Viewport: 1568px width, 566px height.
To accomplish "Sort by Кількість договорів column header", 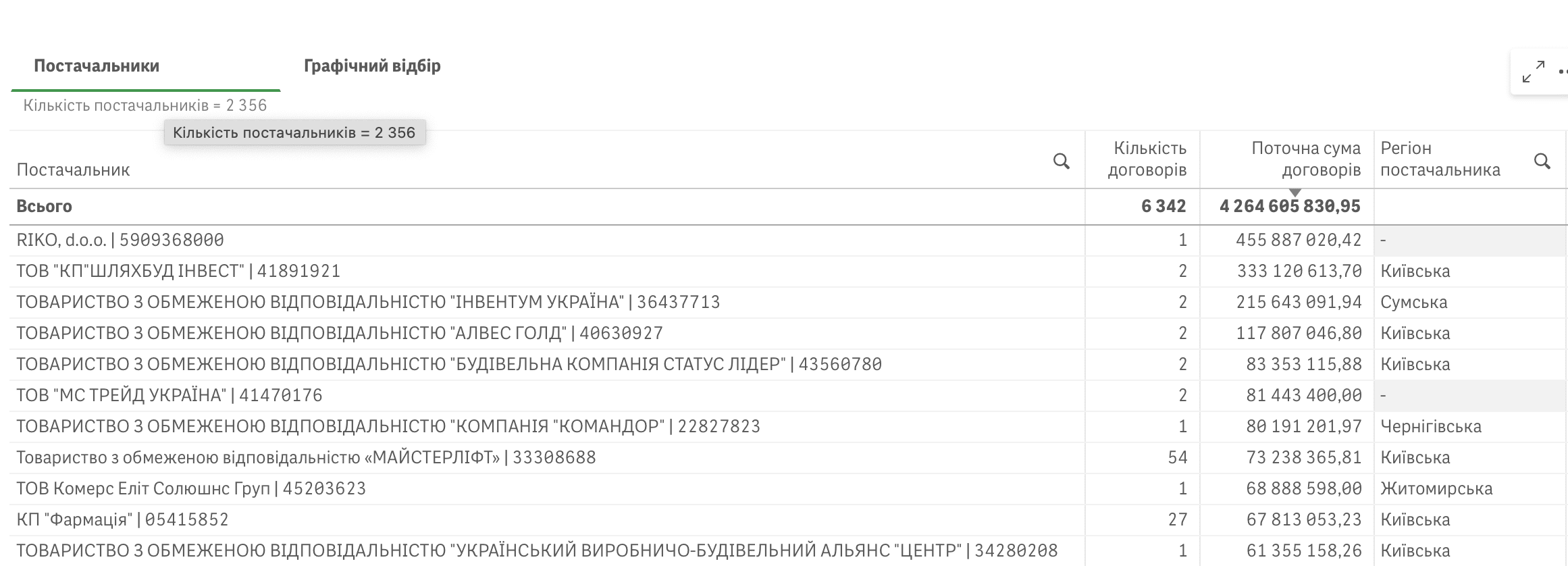I will (x=1147, y=159).
